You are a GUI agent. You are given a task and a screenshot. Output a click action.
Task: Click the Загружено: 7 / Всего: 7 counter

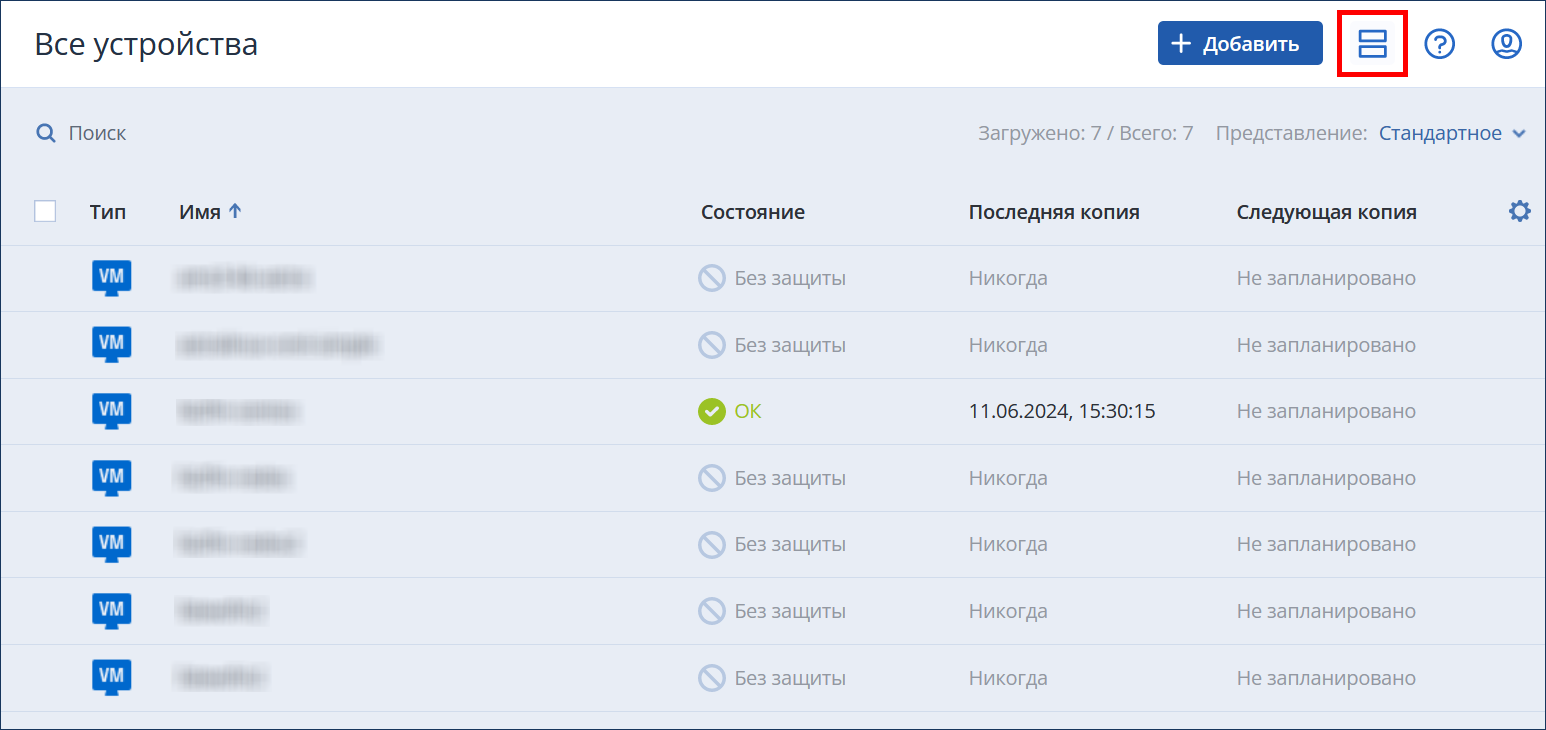(1085, 133)
